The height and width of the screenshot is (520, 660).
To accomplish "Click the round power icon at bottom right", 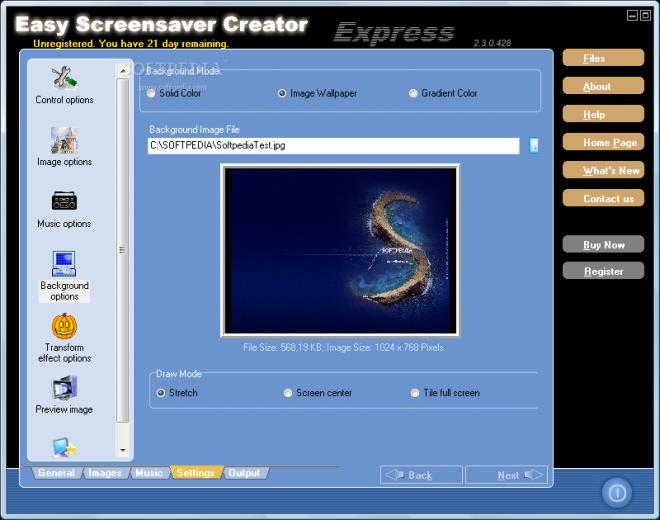I will click(x=617, y=492).
